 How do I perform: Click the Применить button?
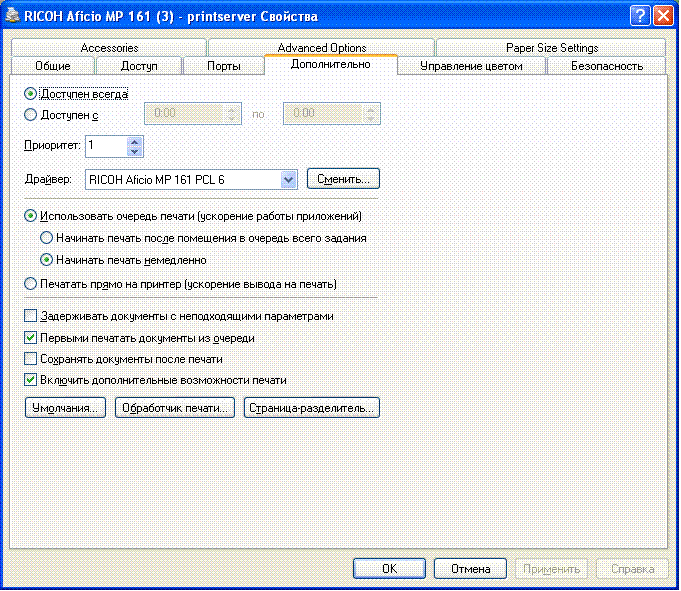click(551, 568)
